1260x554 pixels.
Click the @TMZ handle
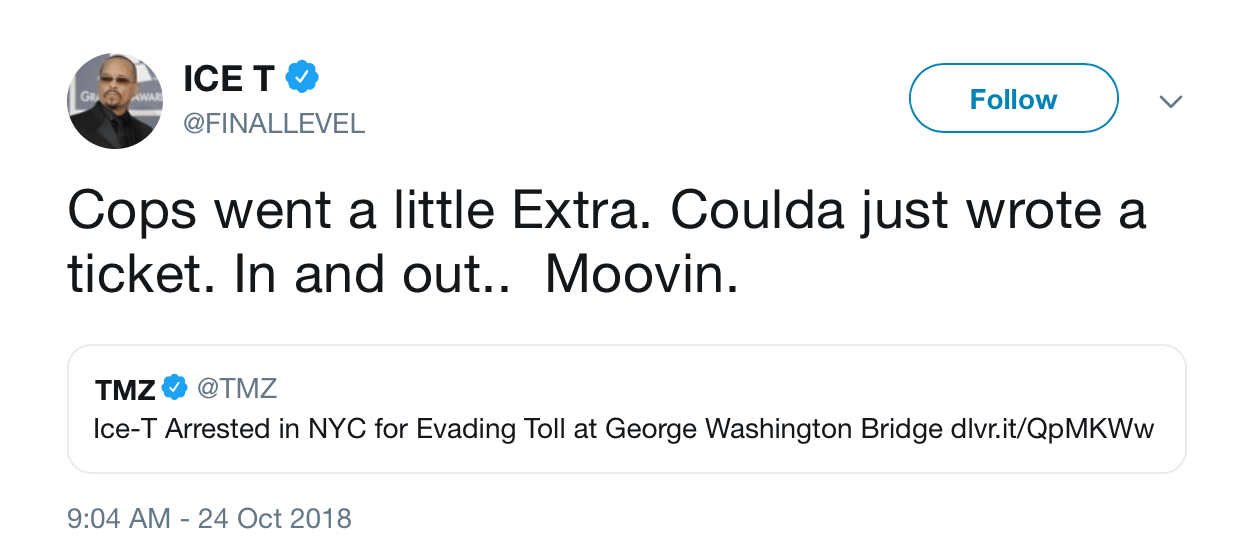pyautogui.click(x=236, y=387)
